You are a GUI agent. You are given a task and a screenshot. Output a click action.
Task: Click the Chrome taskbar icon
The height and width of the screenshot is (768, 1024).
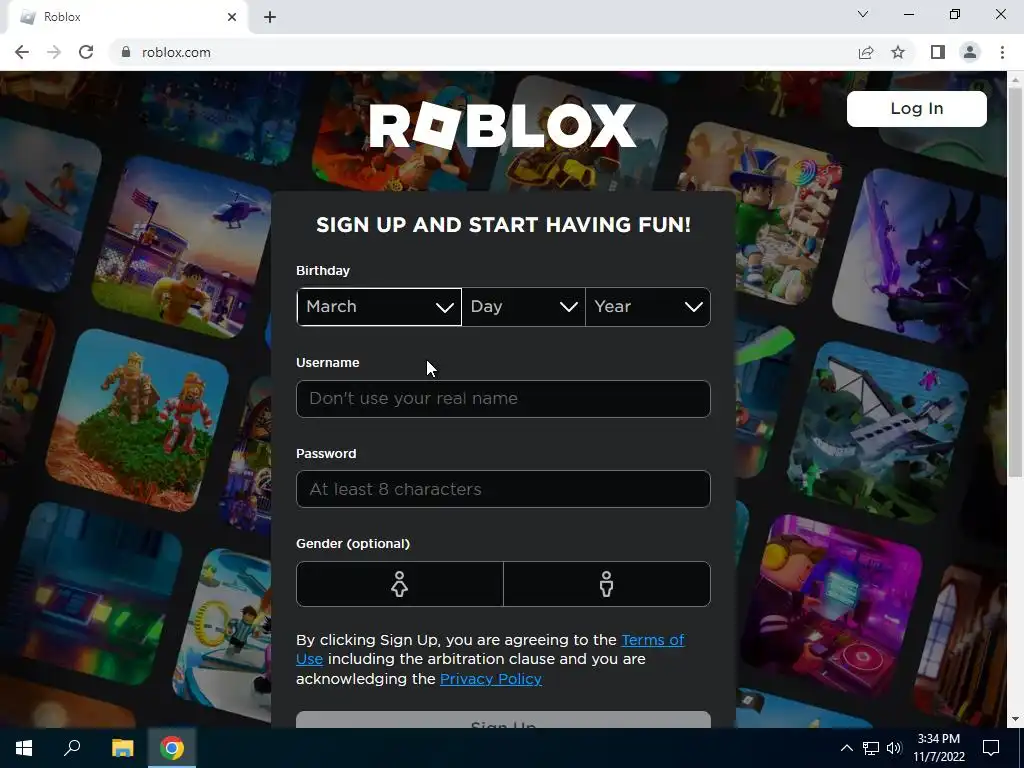(x=172, y=748)
